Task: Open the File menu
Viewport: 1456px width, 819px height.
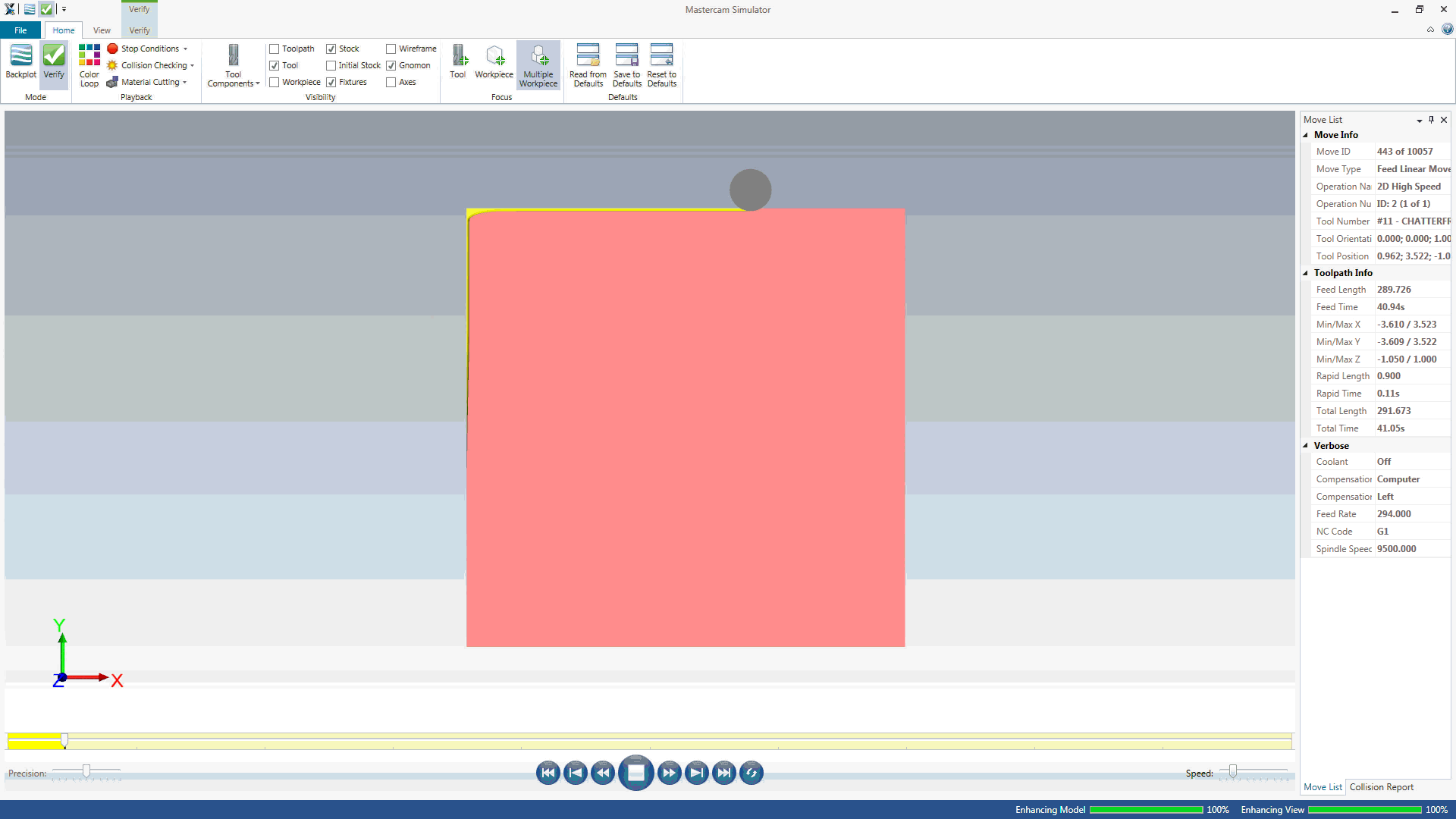Action: click(20, 30)
